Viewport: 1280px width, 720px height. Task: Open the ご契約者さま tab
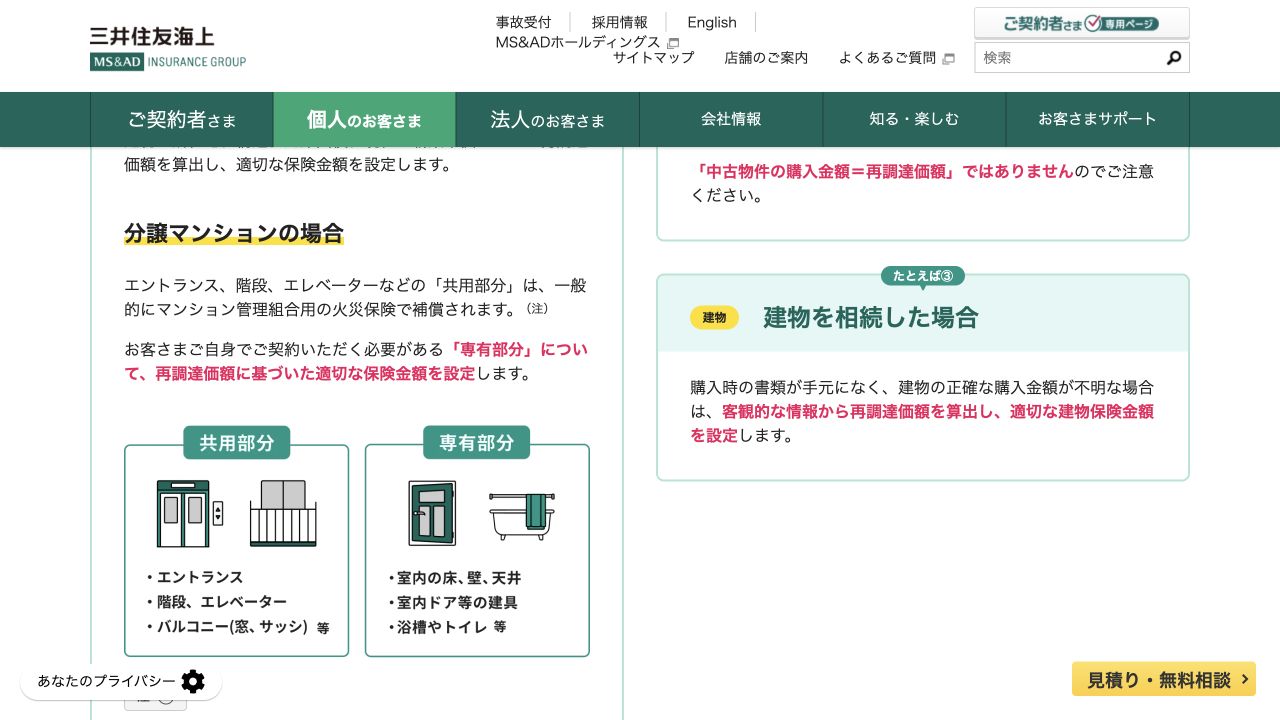tap(182, 120)
